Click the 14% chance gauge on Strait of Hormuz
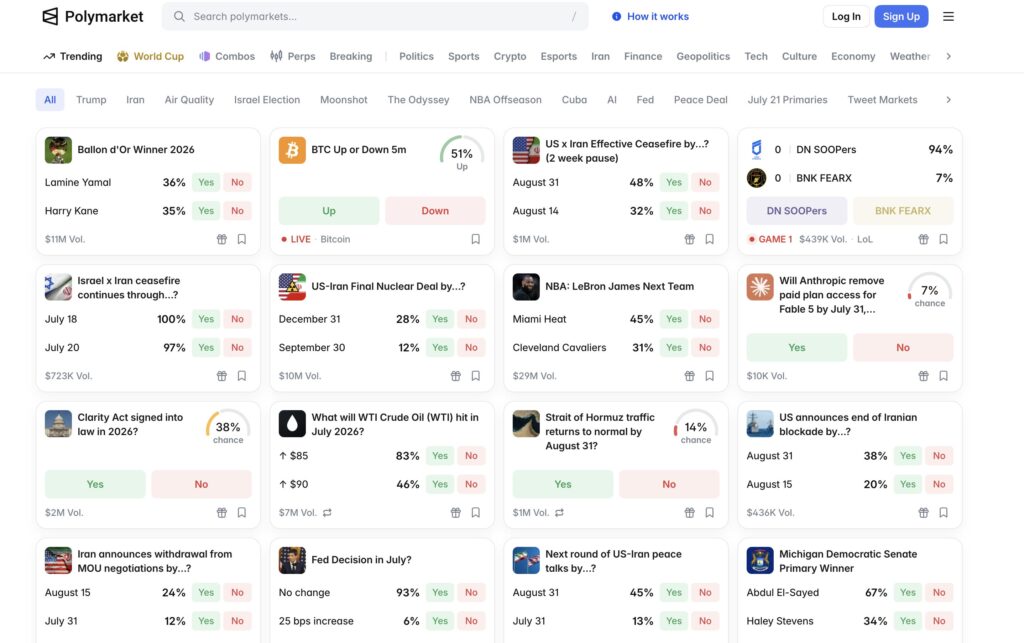Image resolution: width=1024 pixels, height=643 pixels. (696, 428)
